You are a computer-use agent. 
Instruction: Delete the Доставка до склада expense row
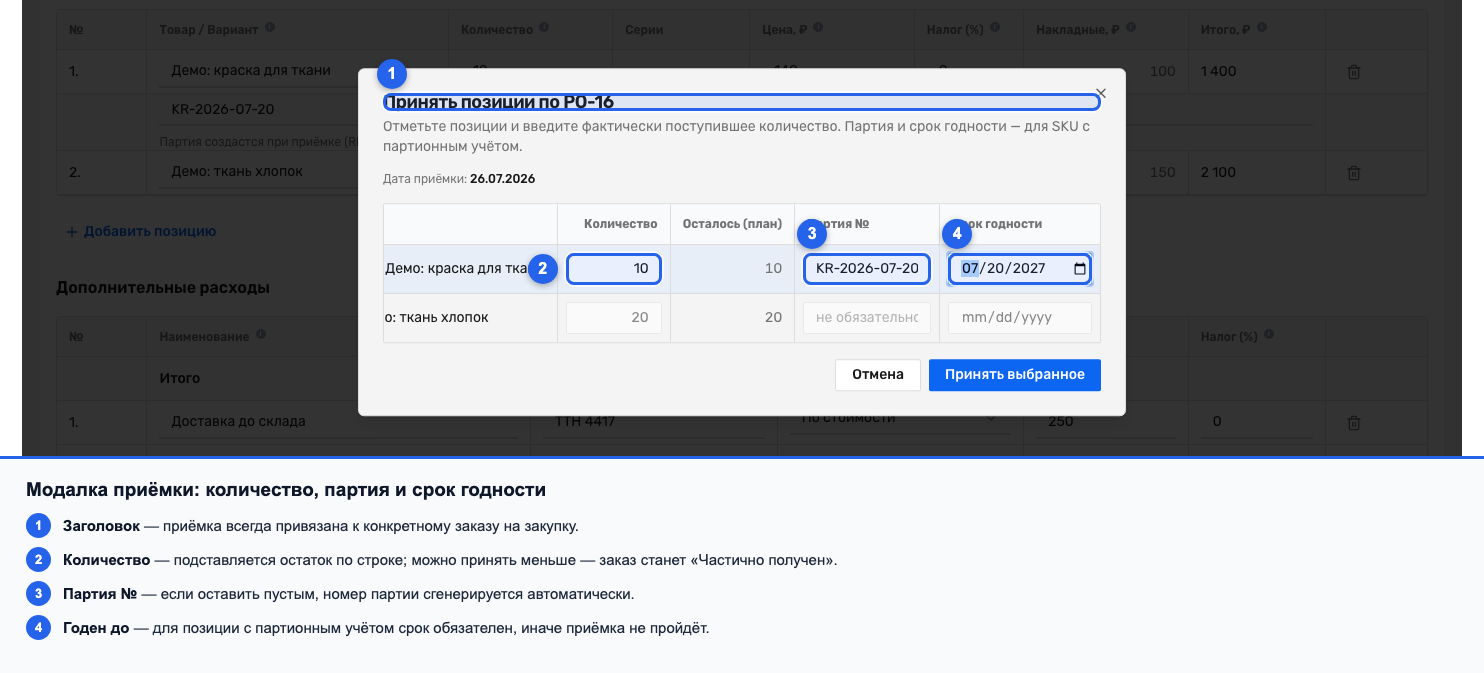(x=1353, y=422)
